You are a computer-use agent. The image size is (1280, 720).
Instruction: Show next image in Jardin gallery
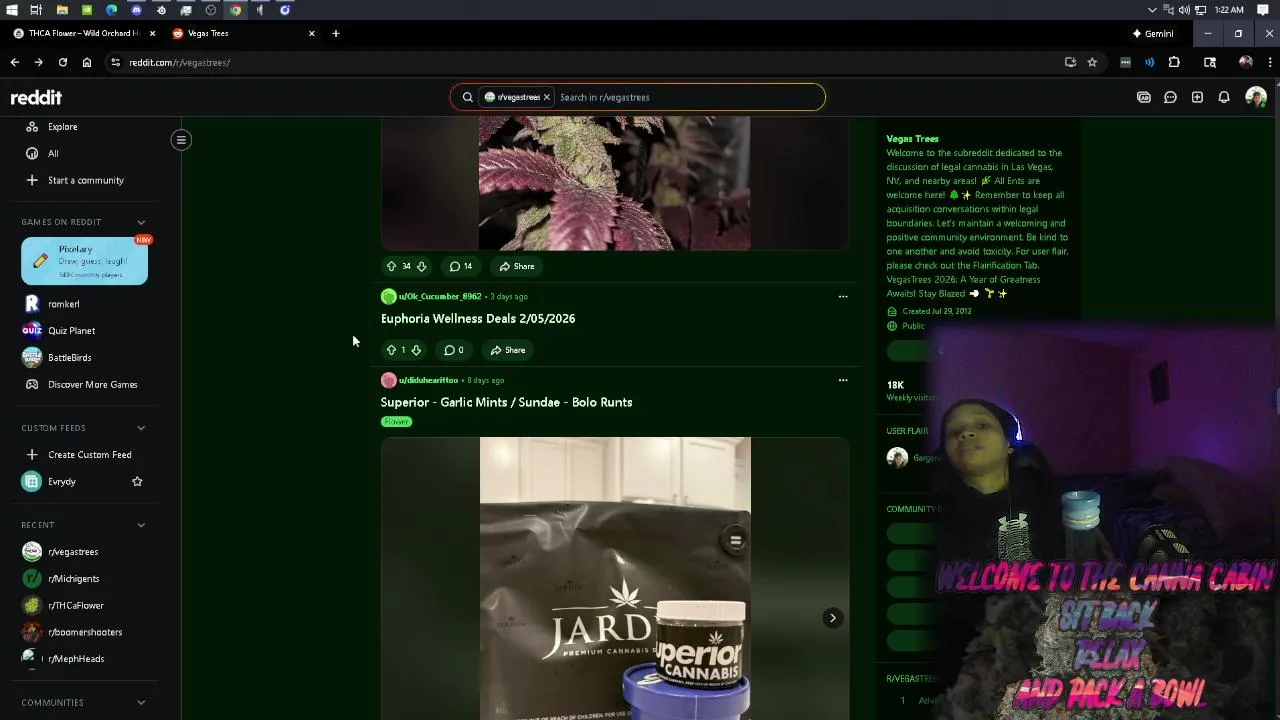tap(832, 618)
